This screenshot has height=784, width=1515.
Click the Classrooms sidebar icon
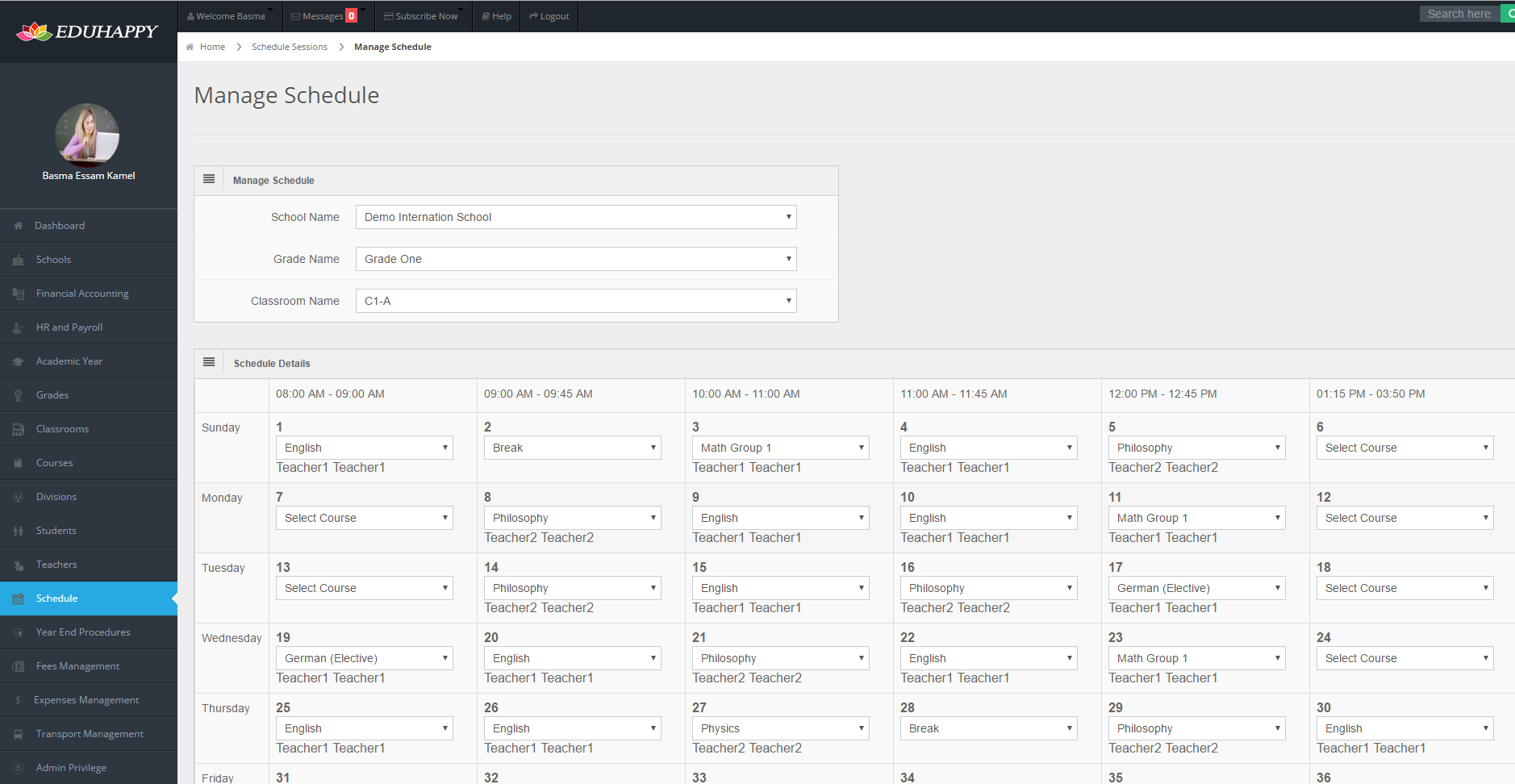coord(18,429)
